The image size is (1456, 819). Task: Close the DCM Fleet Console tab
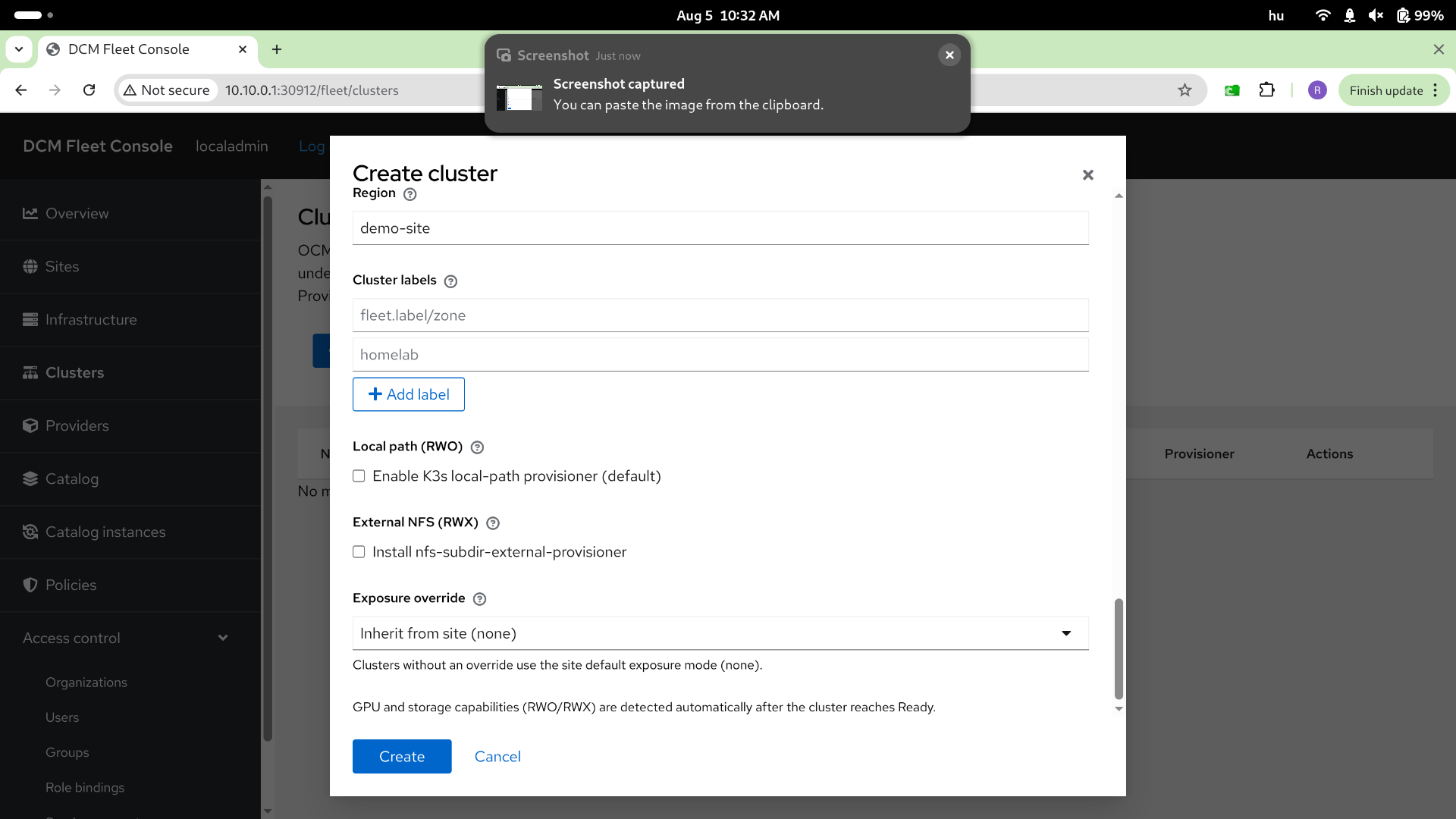point(243,49)
